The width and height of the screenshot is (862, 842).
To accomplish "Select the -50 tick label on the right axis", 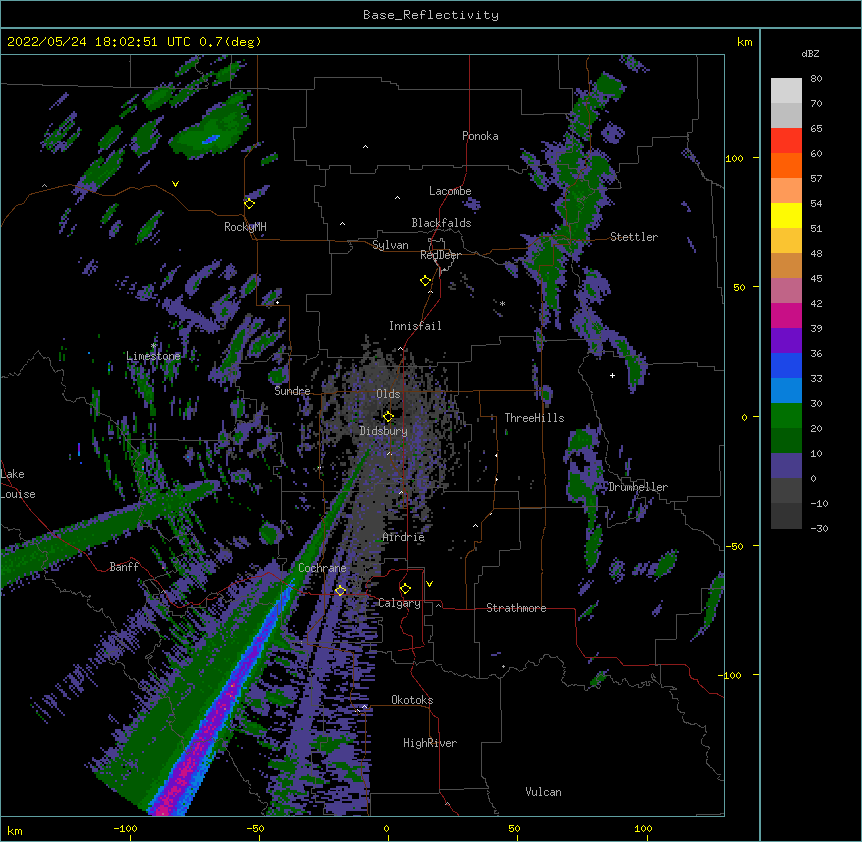I will click(734, 546).
